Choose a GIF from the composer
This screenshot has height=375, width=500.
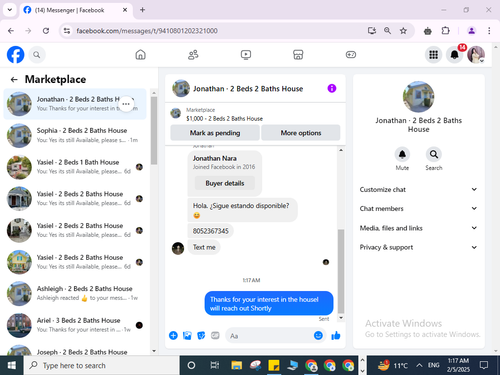pos(215,335)
